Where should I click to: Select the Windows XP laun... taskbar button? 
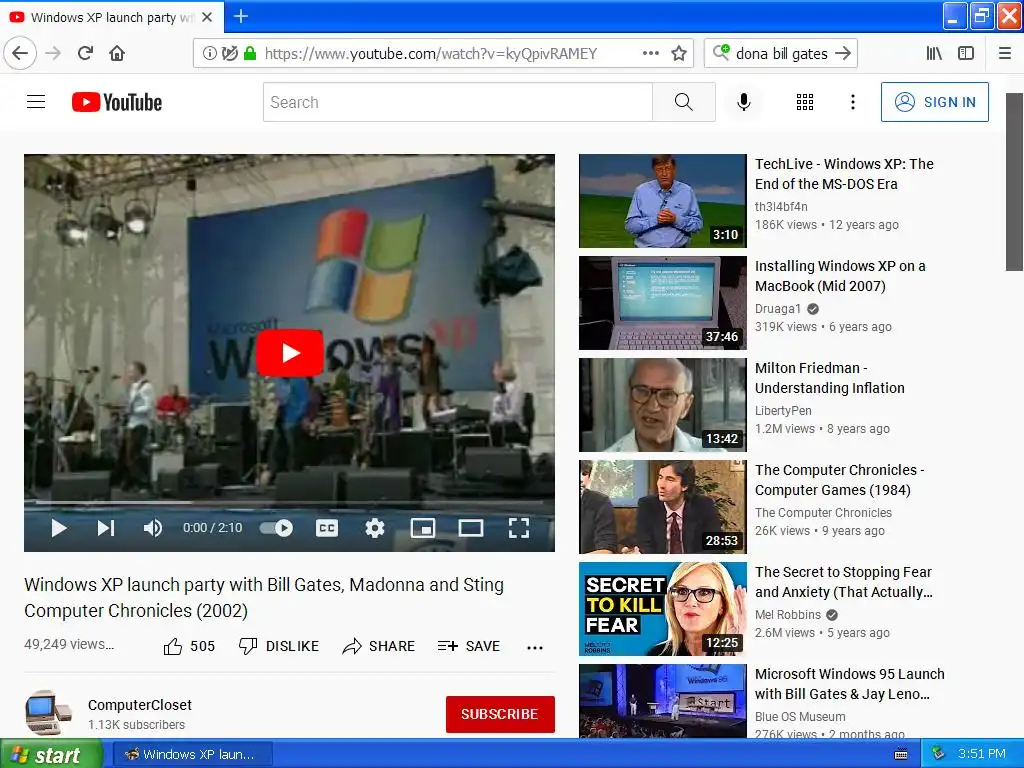click(191, 754)
